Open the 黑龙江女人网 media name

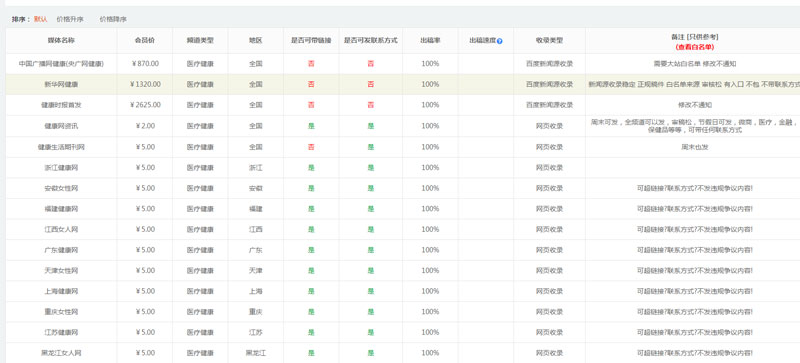coord(61,353)
